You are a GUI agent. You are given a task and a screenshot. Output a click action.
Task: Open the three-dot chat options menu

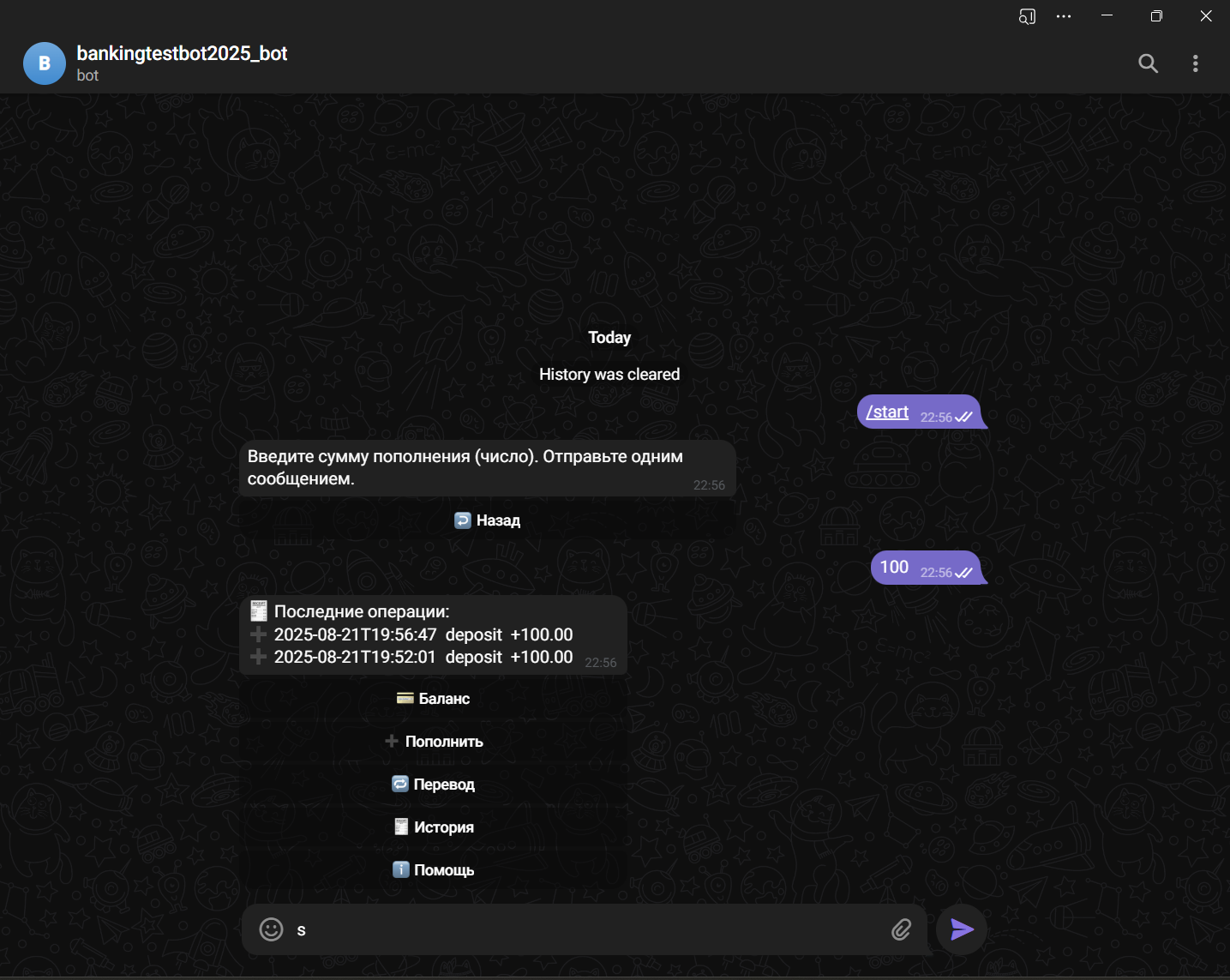point(1195,63)
